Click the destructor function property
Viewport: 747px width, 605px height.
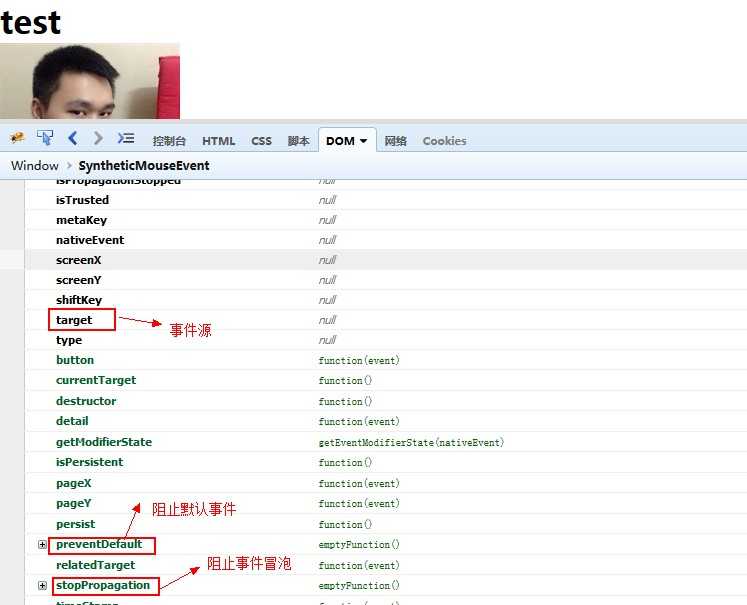point(86,401)
